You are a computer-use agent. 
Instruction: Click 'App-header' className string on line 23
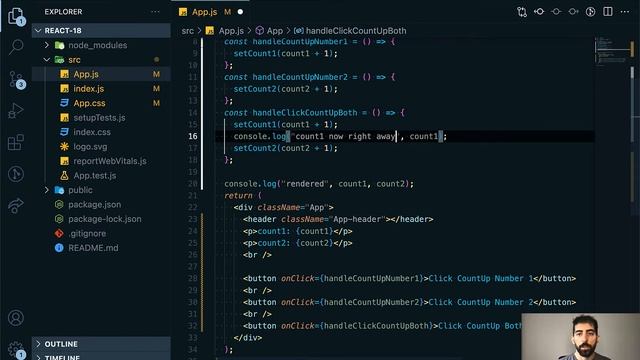[357, 219]
